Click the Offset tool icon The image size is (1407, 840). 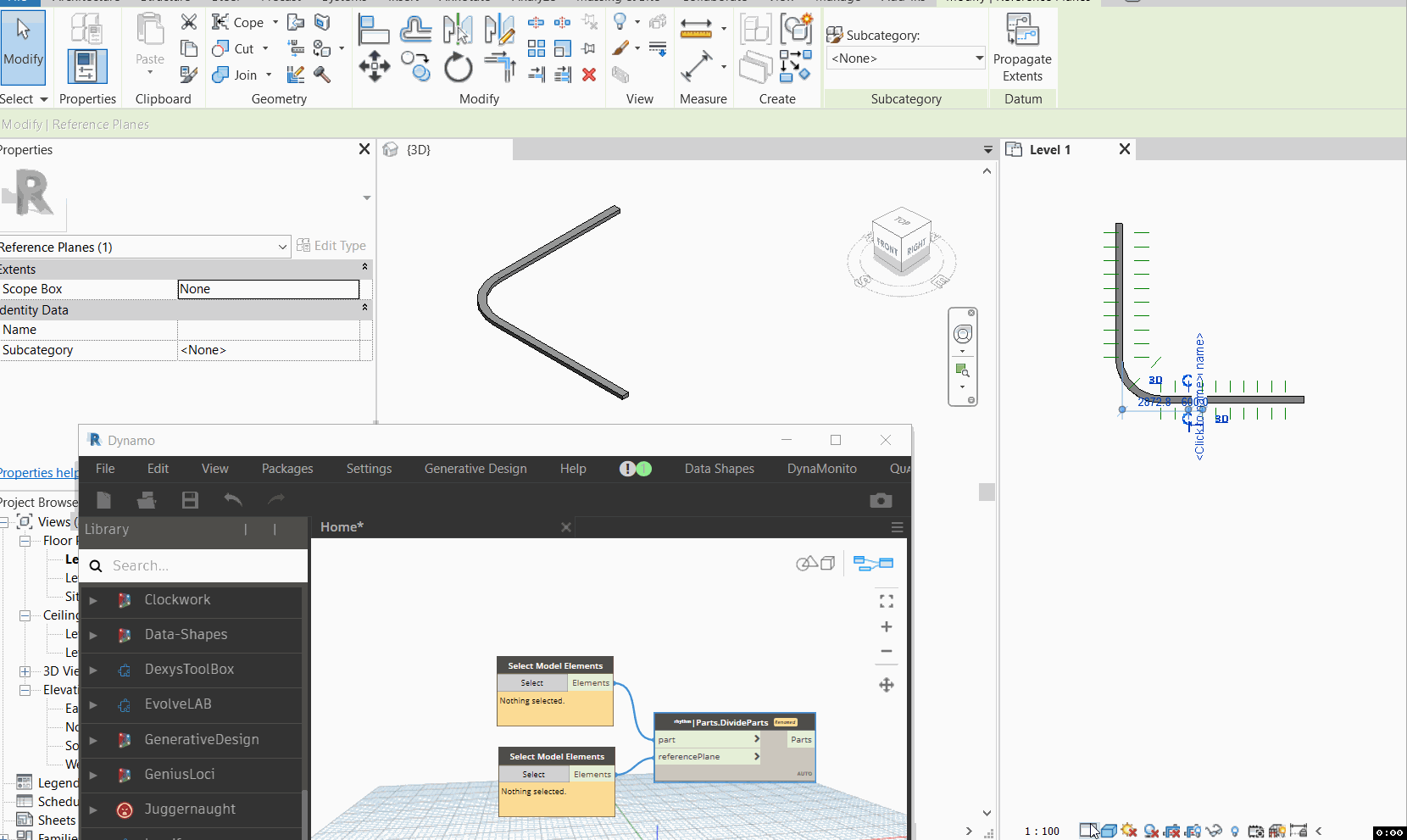(x=415, y=30)
